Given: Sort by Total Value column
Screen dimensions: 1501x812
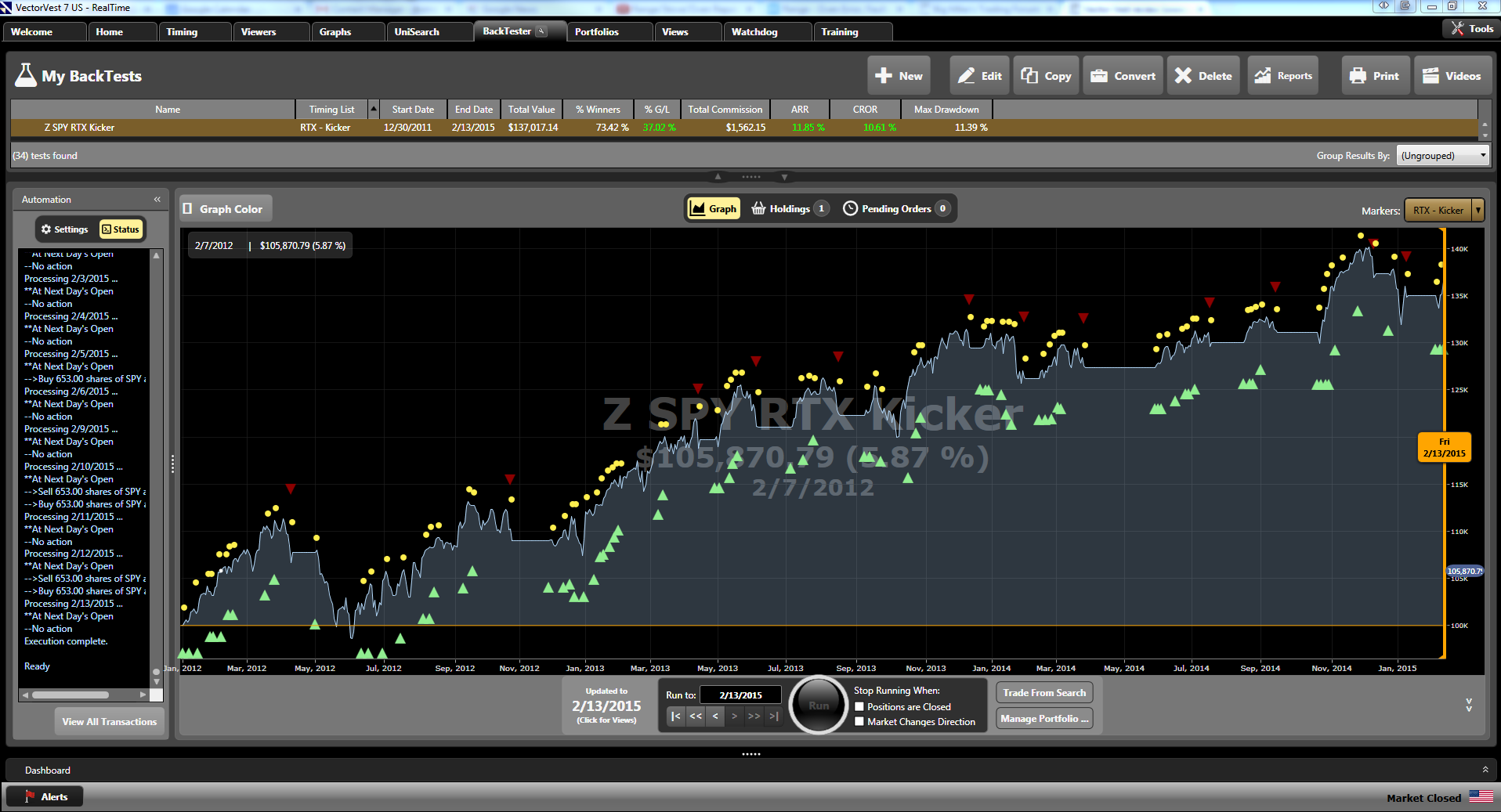Looking at the screenshot, I should [x=531, y=110].
